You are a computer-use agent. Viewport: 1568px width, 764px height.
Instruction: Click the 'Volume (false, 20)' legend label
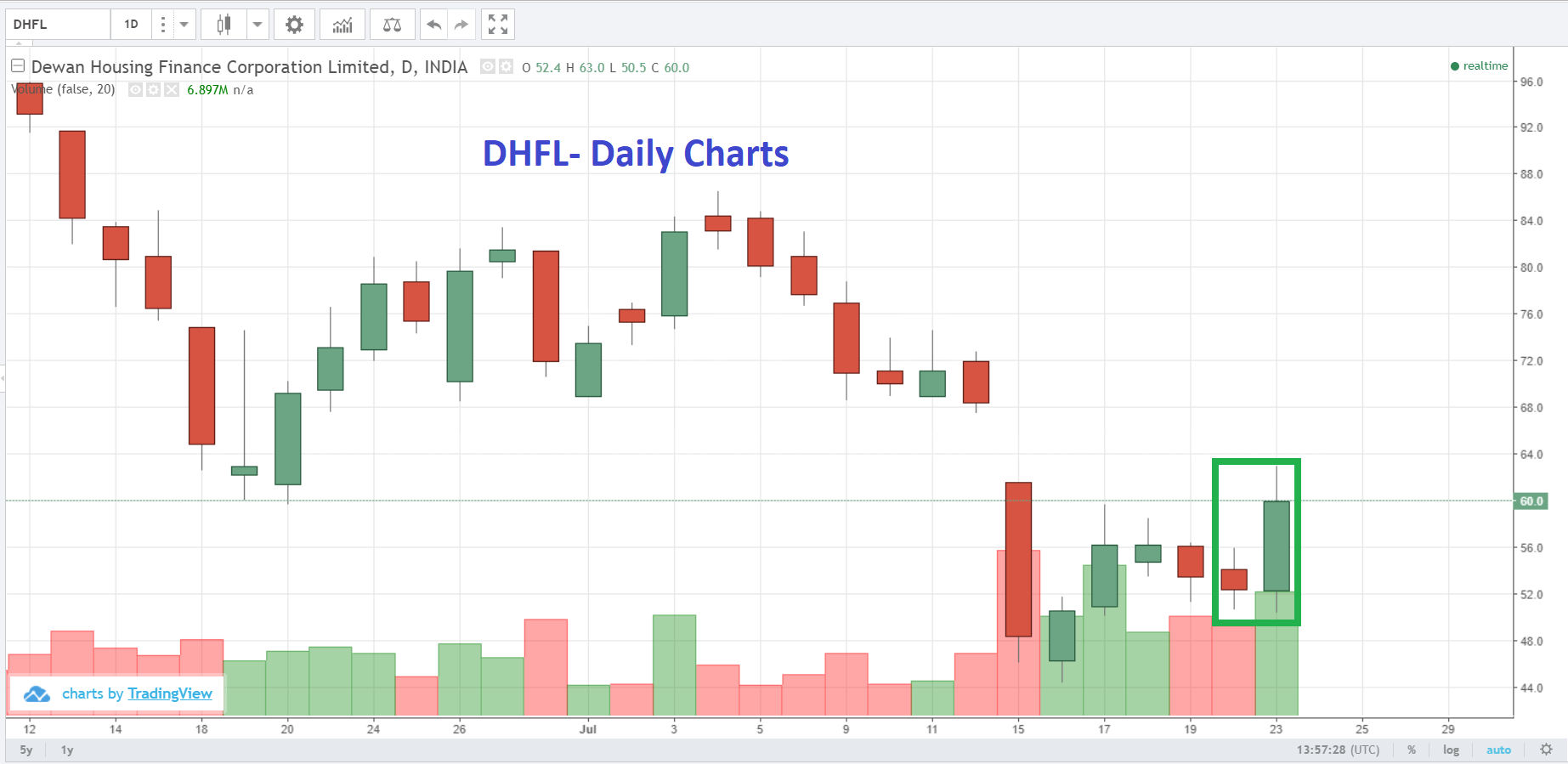point(63,89)
